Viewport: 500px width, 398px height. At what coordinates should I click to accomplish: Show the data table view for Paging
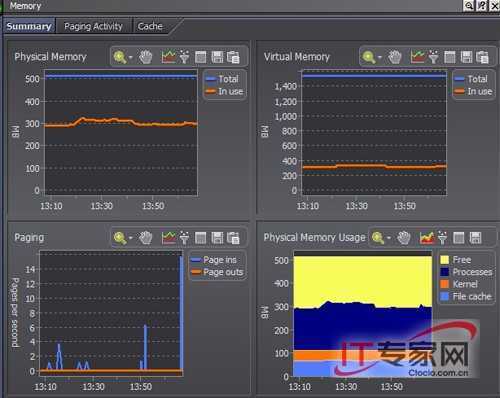coord(201,238)
